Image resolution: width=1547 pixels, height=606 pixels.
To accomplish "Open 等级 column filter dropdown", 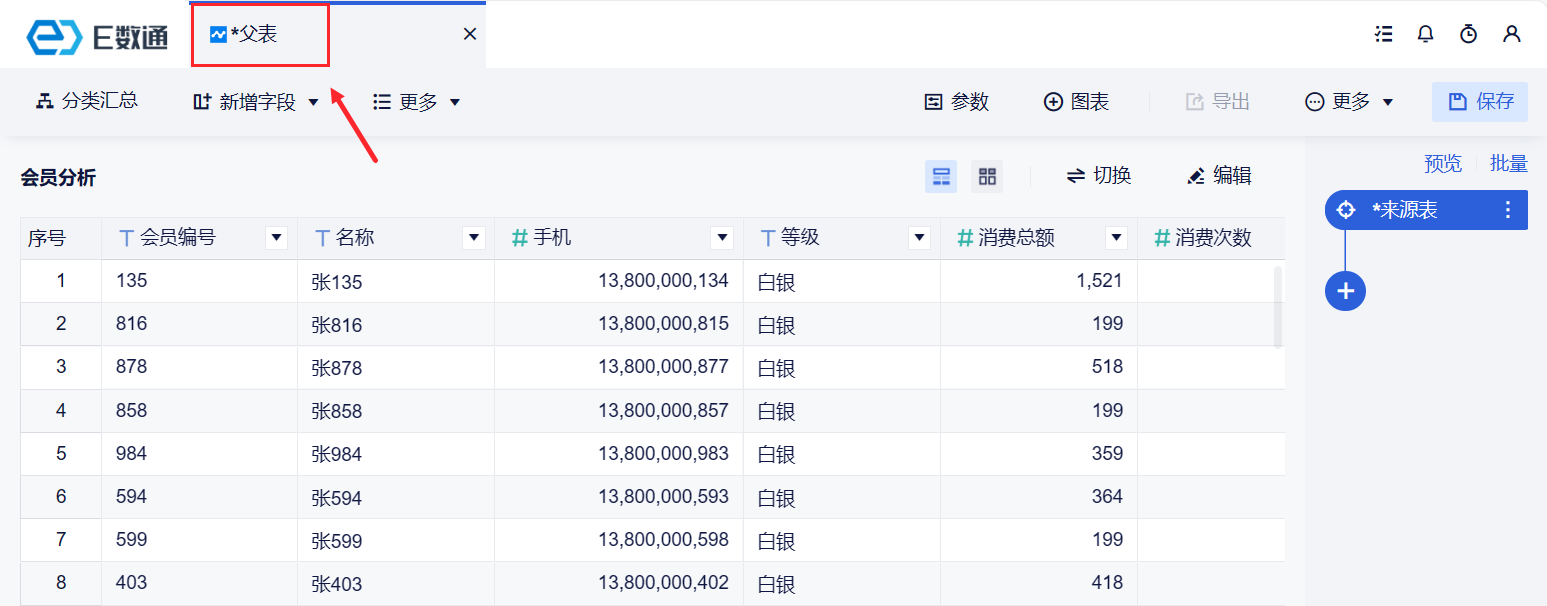I will (x=919, y=238).
